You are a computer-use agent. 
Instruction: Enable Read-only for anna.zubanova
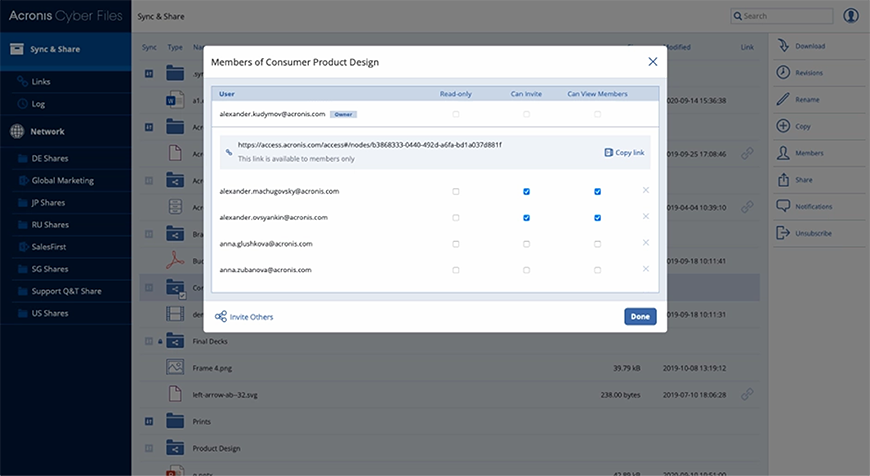pos(456,270)
